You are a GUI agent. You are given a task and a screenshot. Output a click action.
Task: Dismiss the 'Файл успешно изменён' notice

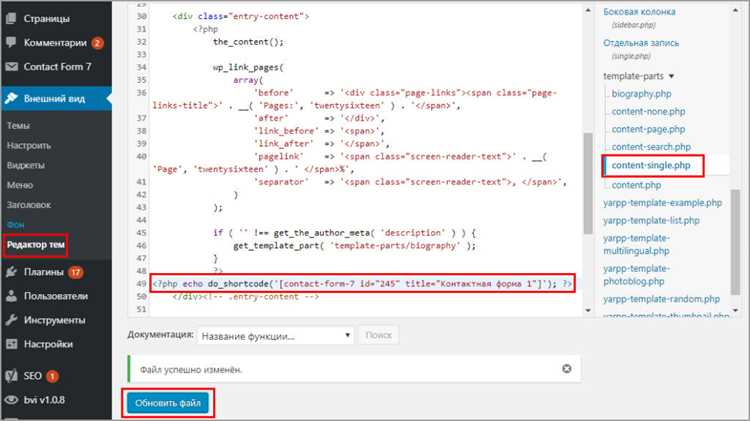coord(566,368)
